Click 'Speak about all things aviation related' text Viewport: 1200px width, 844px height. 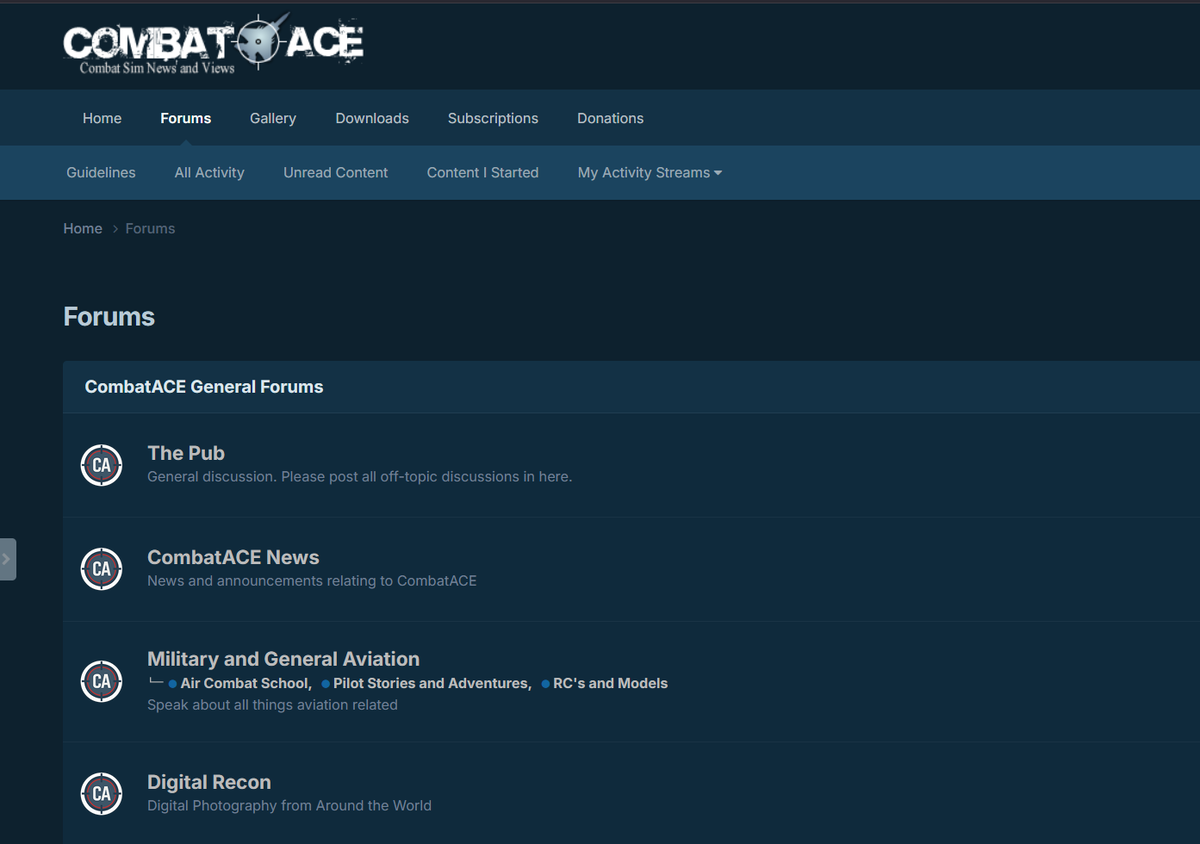point(272,705)
